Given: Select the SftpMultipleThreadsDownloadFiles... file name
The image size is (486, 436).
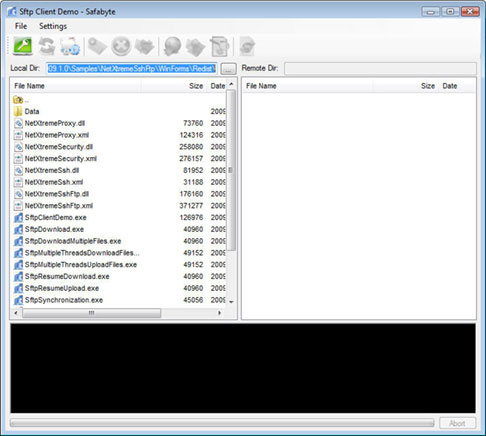Looking at the screenshot, I should [x=82, y=253].
